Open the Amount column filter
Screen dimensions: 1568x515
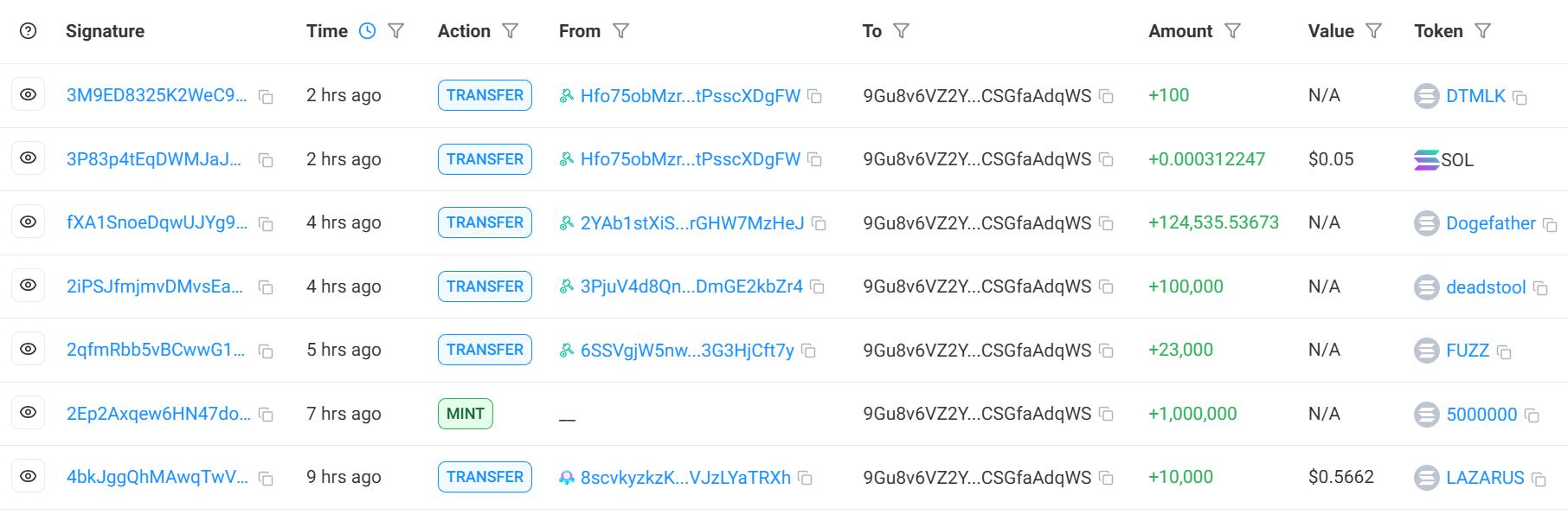(x=1233, y=31)
